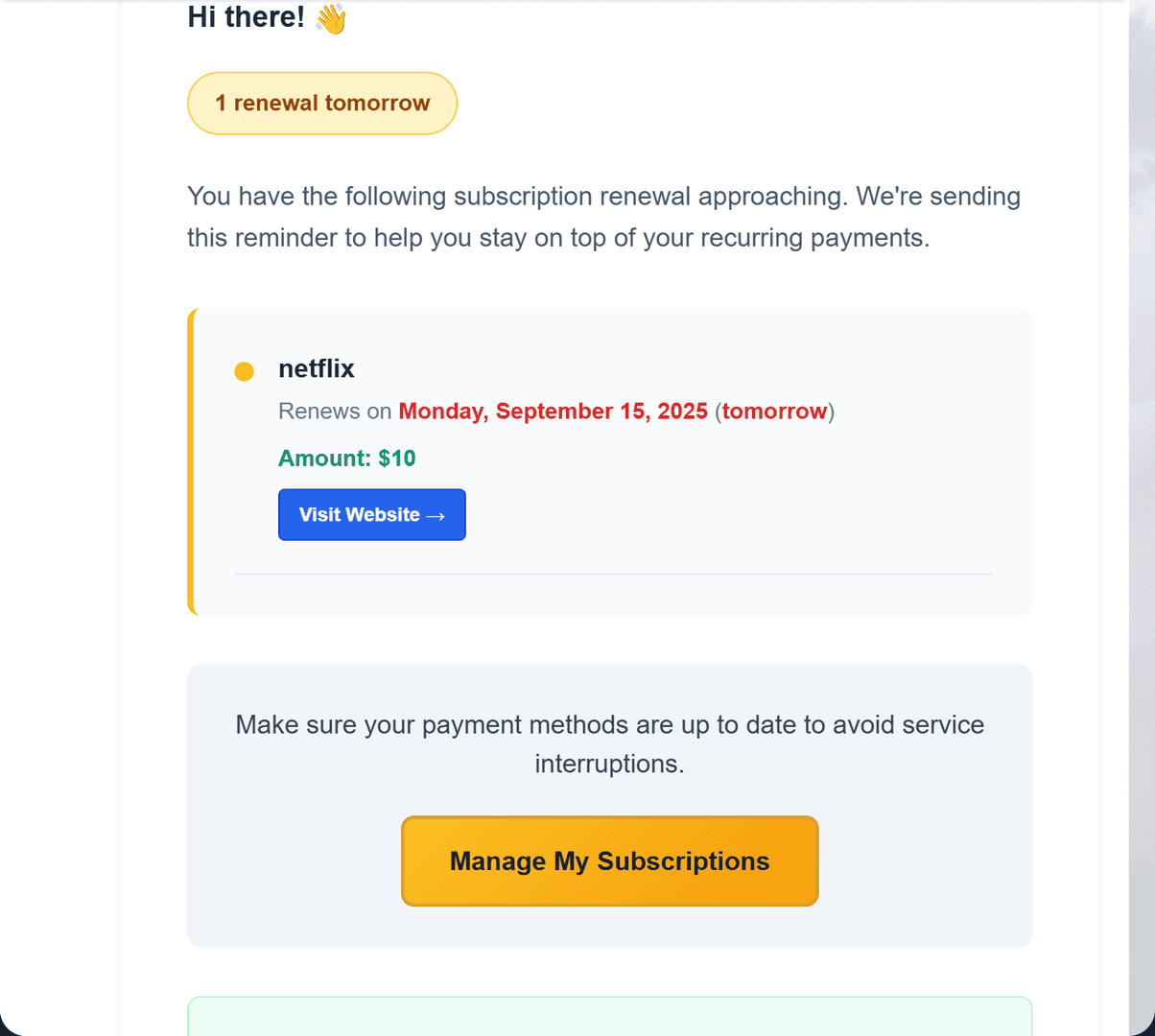Expand the netflix subscription details card
The height and width of the screenshot is (1036, 1155).
tap(609, 460)
